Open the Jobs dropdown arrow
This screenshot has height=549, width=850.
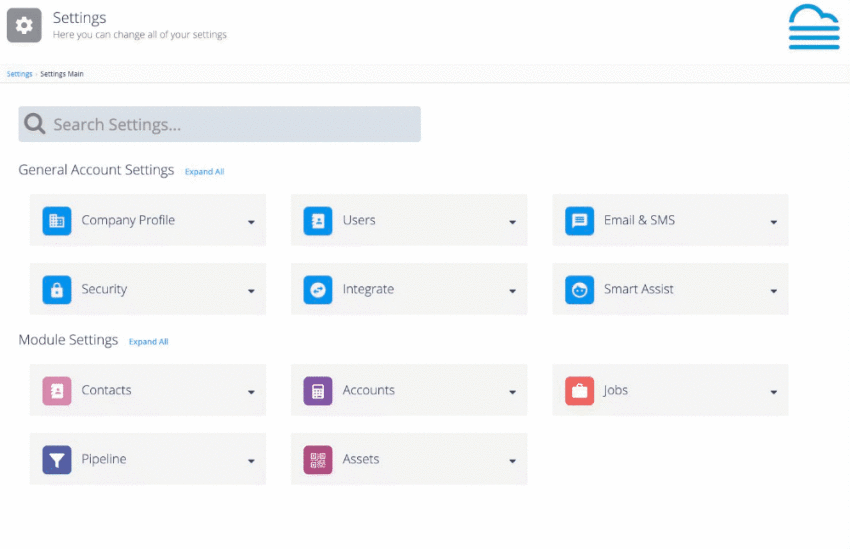click(x=774, y=392)
